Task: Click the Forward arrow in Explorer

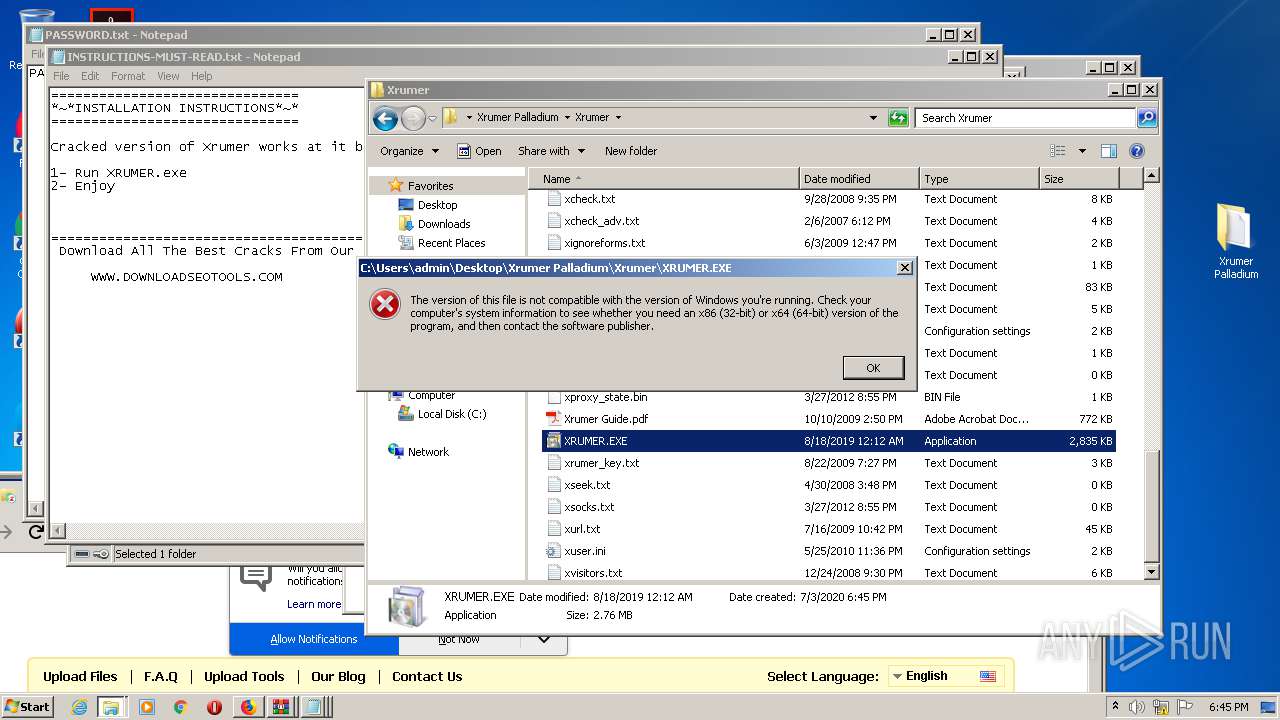Action: pos(413,119)
